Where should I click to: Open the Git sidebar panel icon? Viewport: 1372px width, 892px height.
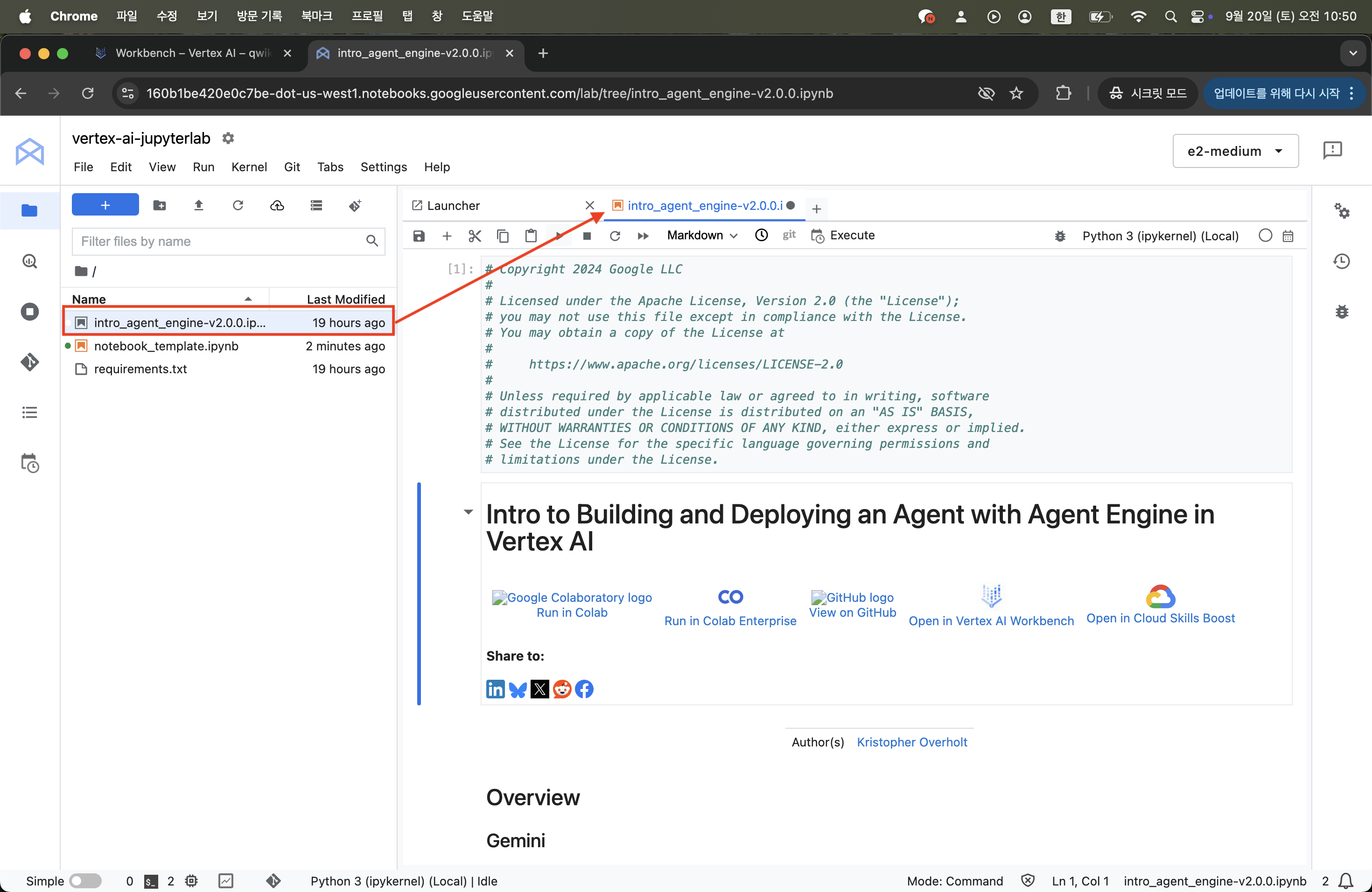coord(29,362)
